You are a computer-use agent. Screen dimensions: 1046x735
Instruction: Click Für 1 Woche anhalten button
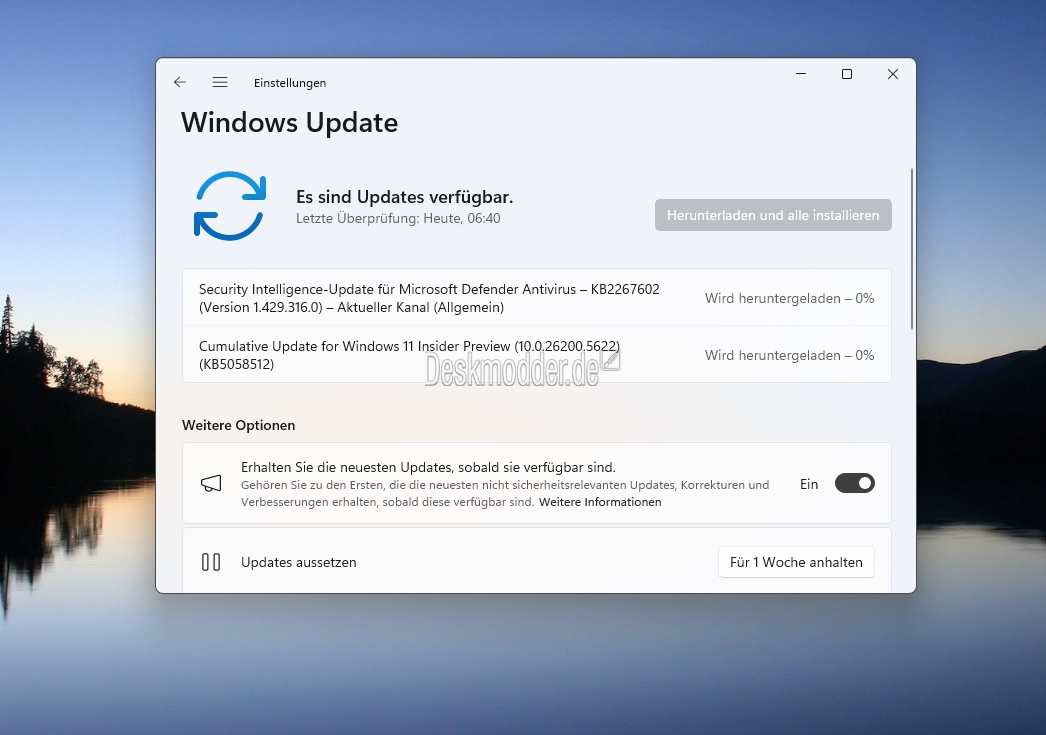point(797,562)
